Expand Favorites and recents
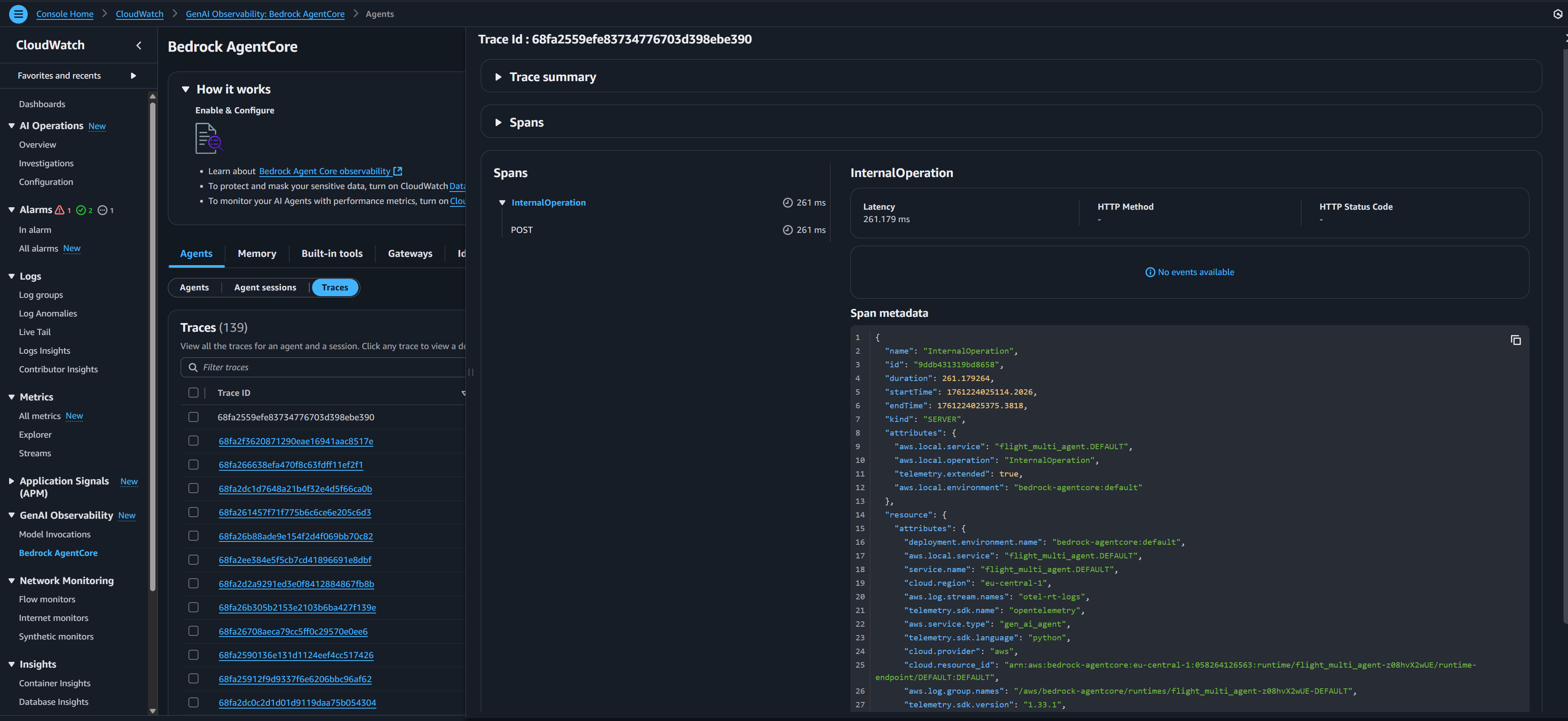Image resolution: width=1568 pixels, height=721 pixels. pos(133,76)
